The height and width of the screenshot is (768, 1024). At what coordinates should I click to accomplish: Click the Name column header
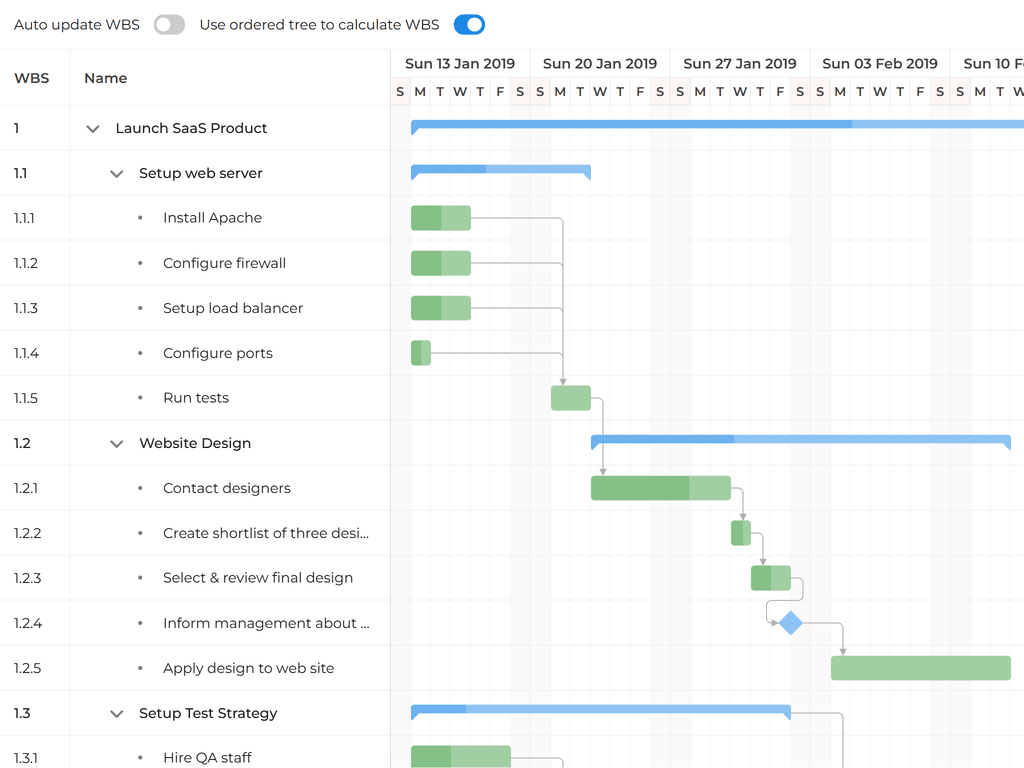[x=106, y=78]
